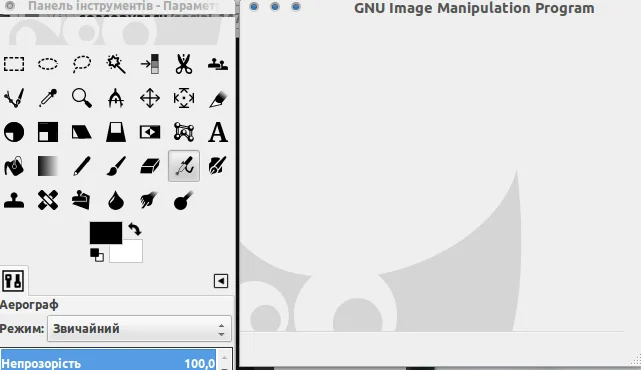The width and height of the screenshot is (641, 370).
Task: Choose the Perspective tool
Action: click(x=116, y=132)
